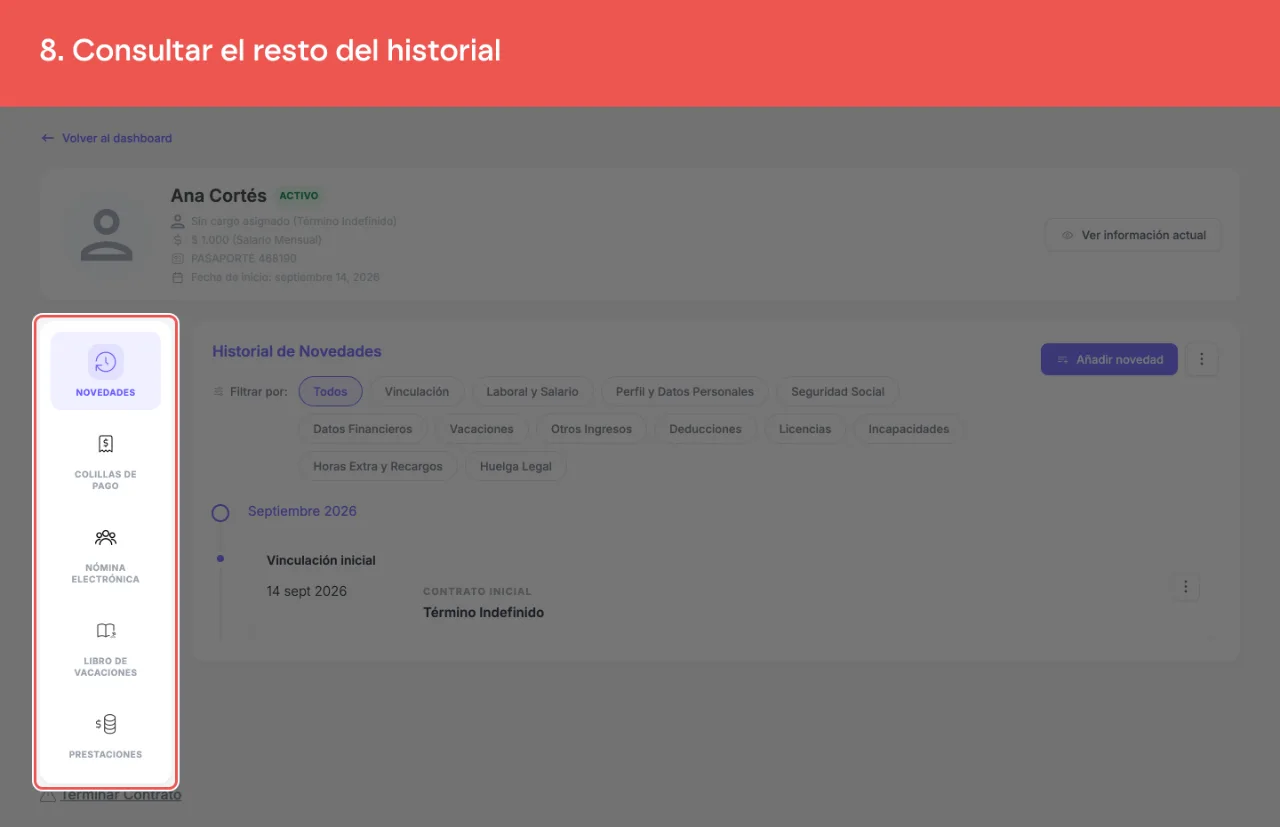Click the Septiembre 2026 month heading
Viewport: 1280px width, 827px height.
(x=302, y=511)
